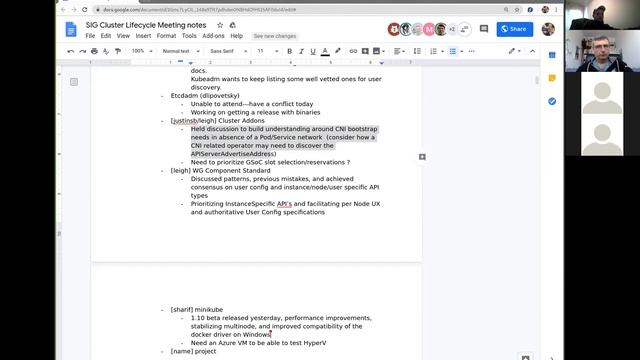Open the Help menu
640x360 pixels.
236,36
